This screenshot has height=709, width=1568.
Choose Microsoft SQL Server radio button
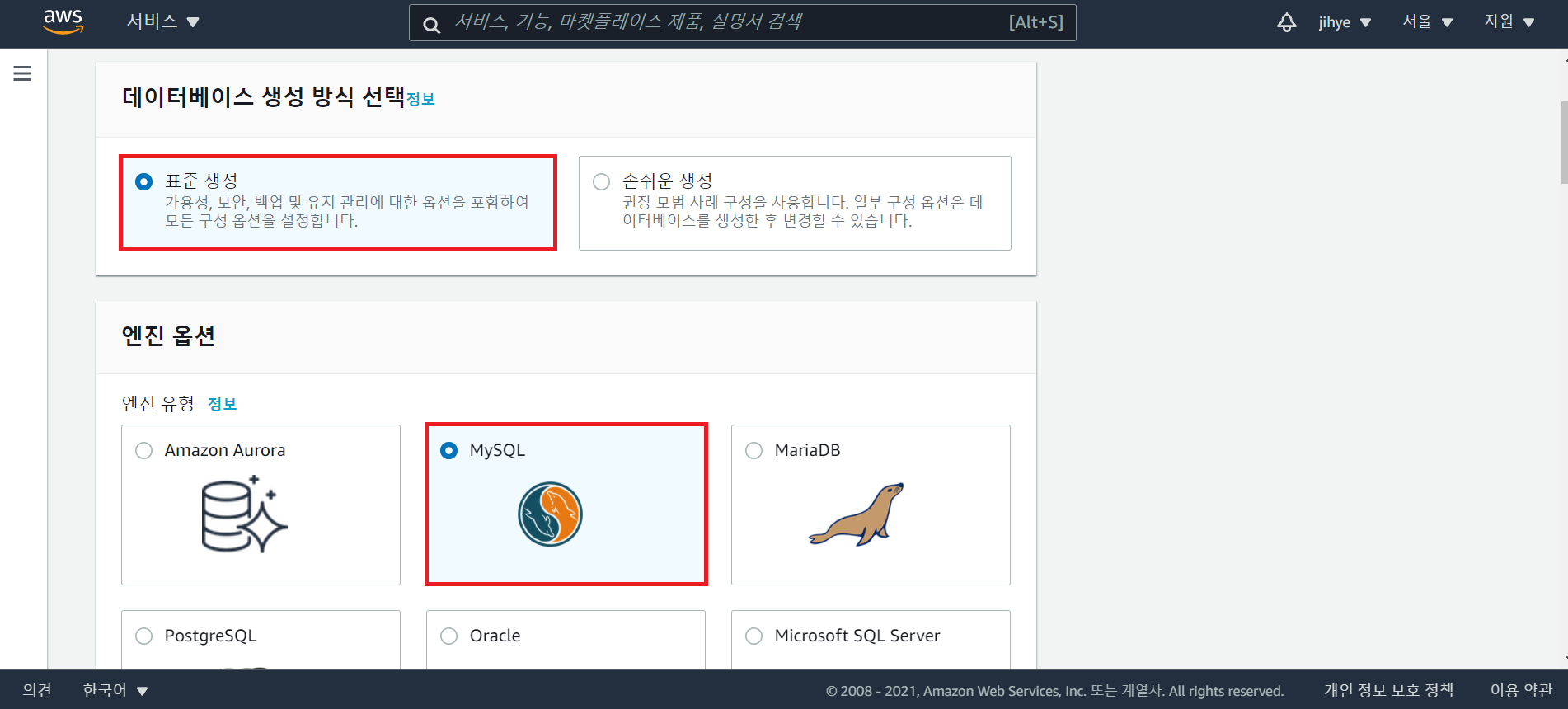point(754,636)
